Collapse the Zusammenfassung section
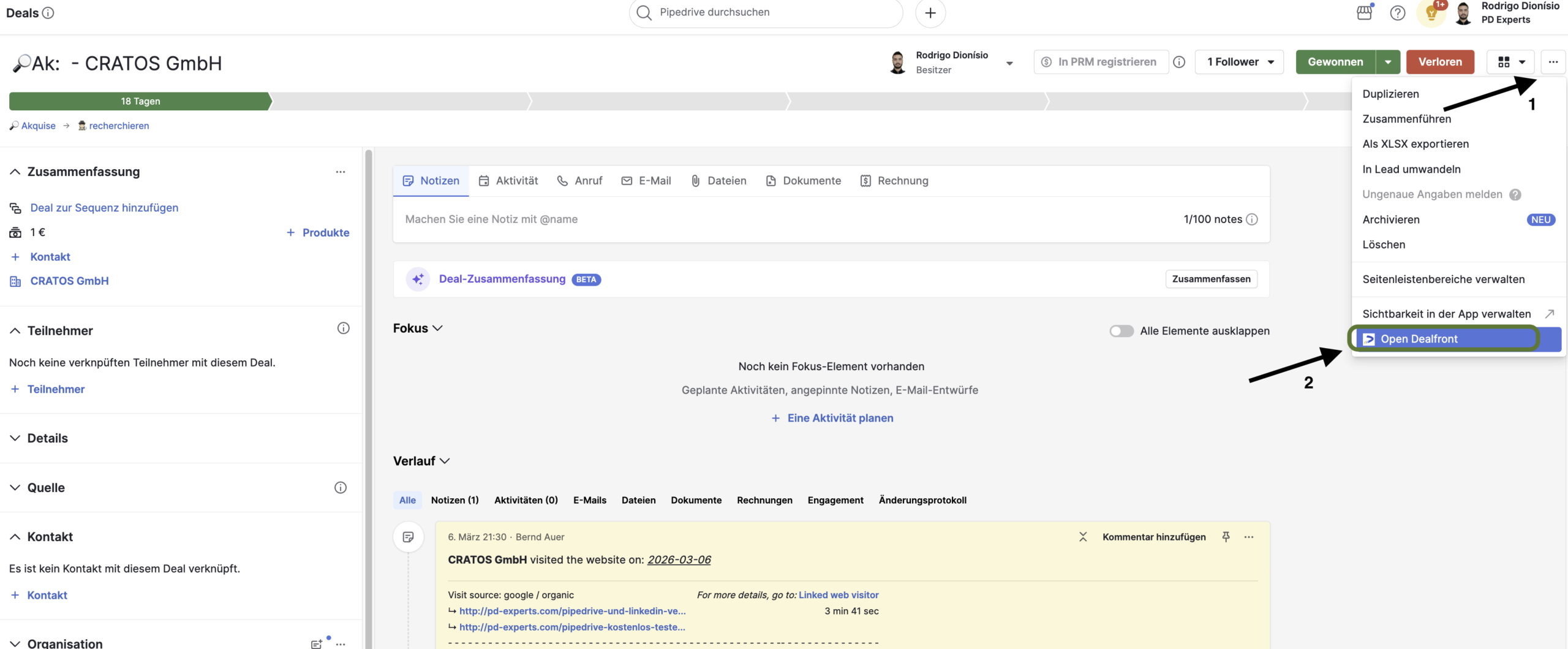 15,172
